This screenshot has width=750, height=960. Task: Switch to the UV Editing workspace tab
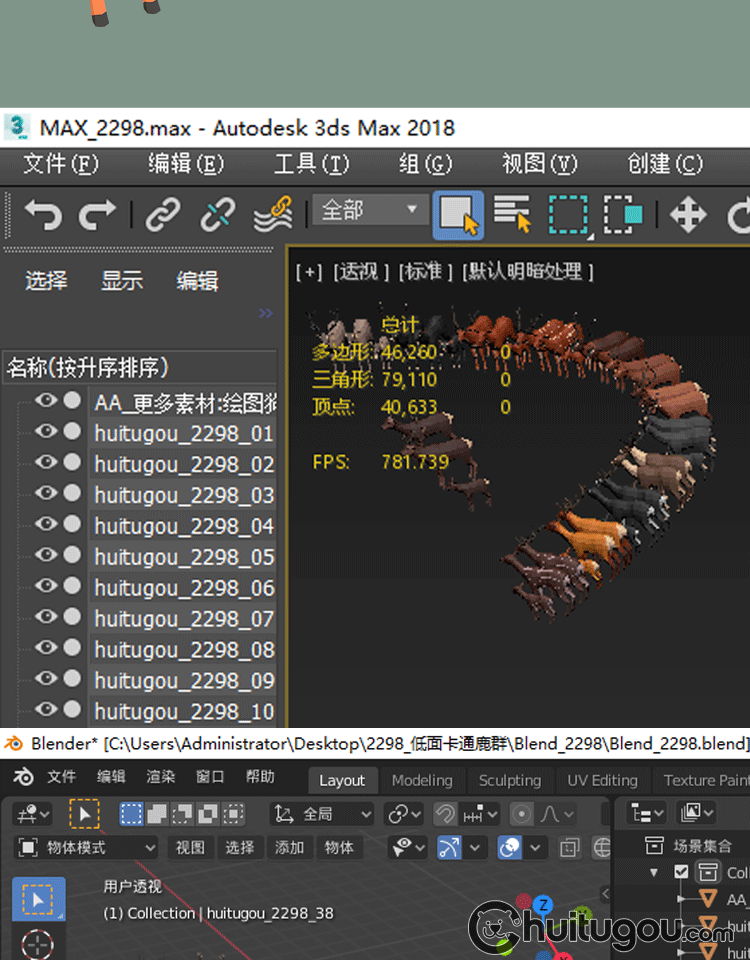pos(602,781)
